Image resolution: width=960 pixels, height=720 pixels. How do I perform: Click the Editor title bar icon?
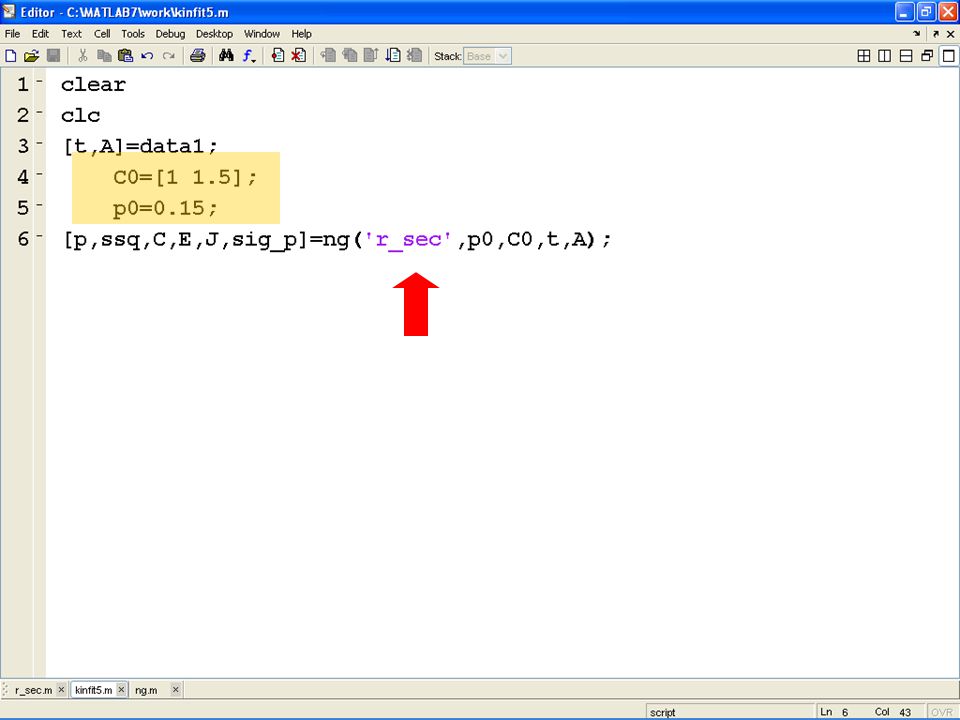tap(9, 12)
